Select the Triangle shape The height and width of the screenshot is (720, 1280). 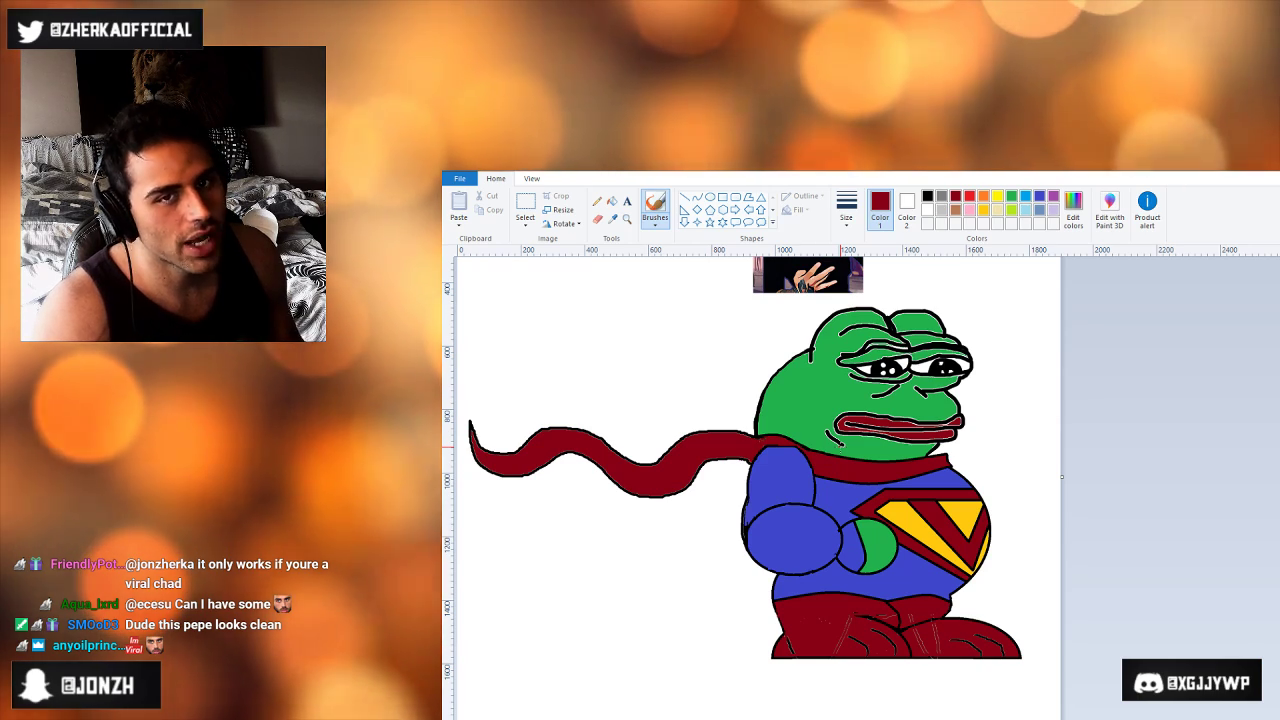coord(761,197)
